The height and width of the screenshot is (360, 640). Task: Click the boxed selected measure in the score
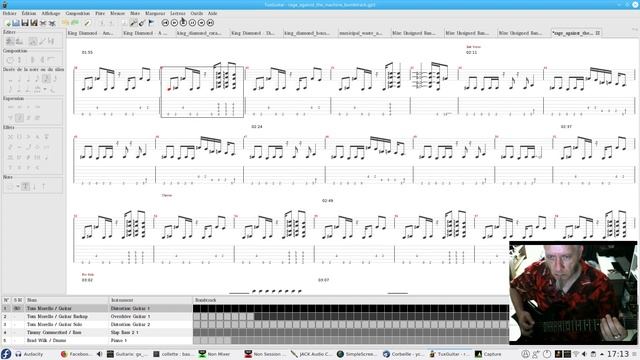(202, 92)
